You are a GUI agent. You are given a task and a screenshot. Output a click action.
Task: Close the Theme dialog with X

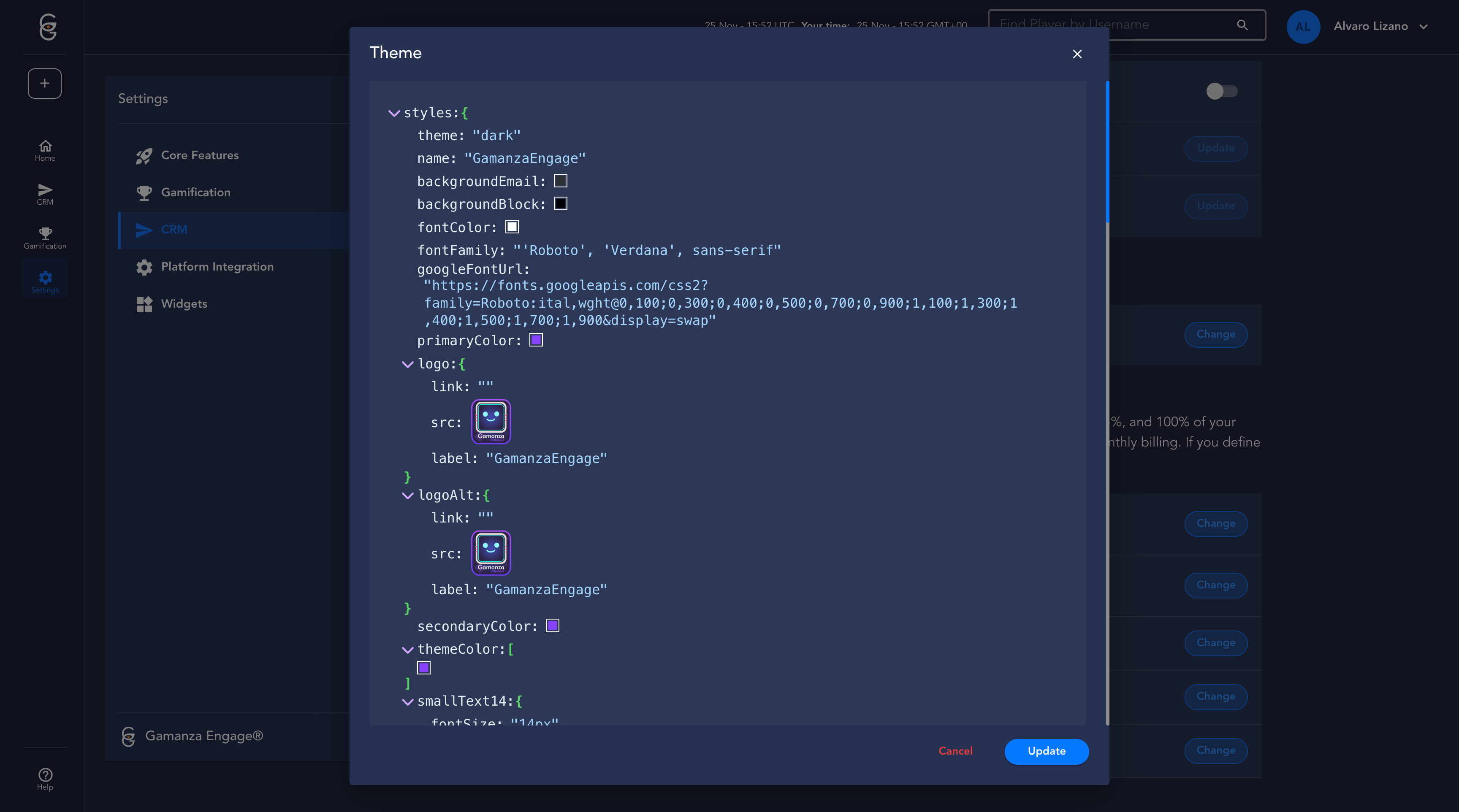(x=1077, y=54)
